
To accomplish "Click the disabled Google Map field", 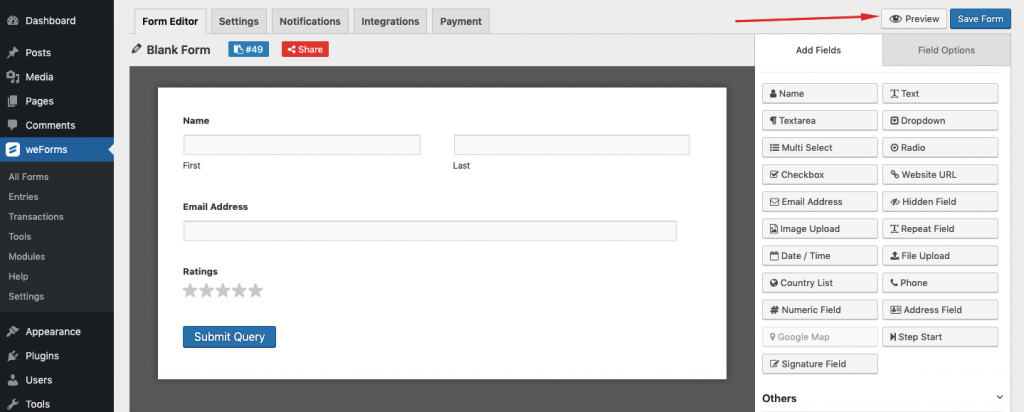I will tap(820, 337).
